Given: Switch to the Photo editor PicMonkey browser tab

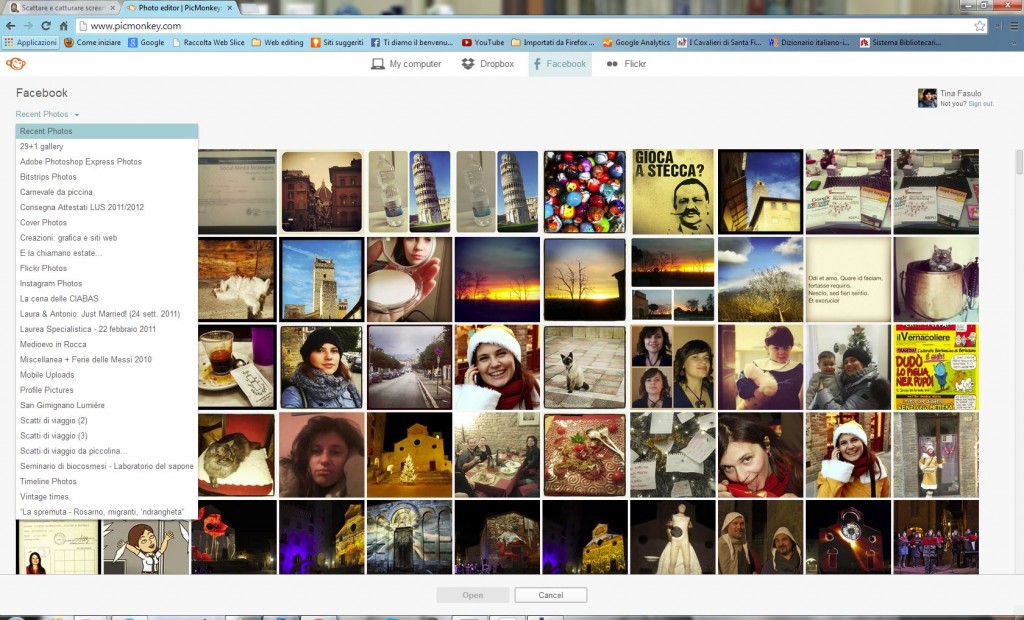Looking at the screenshot, I should [x=180, y=8].
